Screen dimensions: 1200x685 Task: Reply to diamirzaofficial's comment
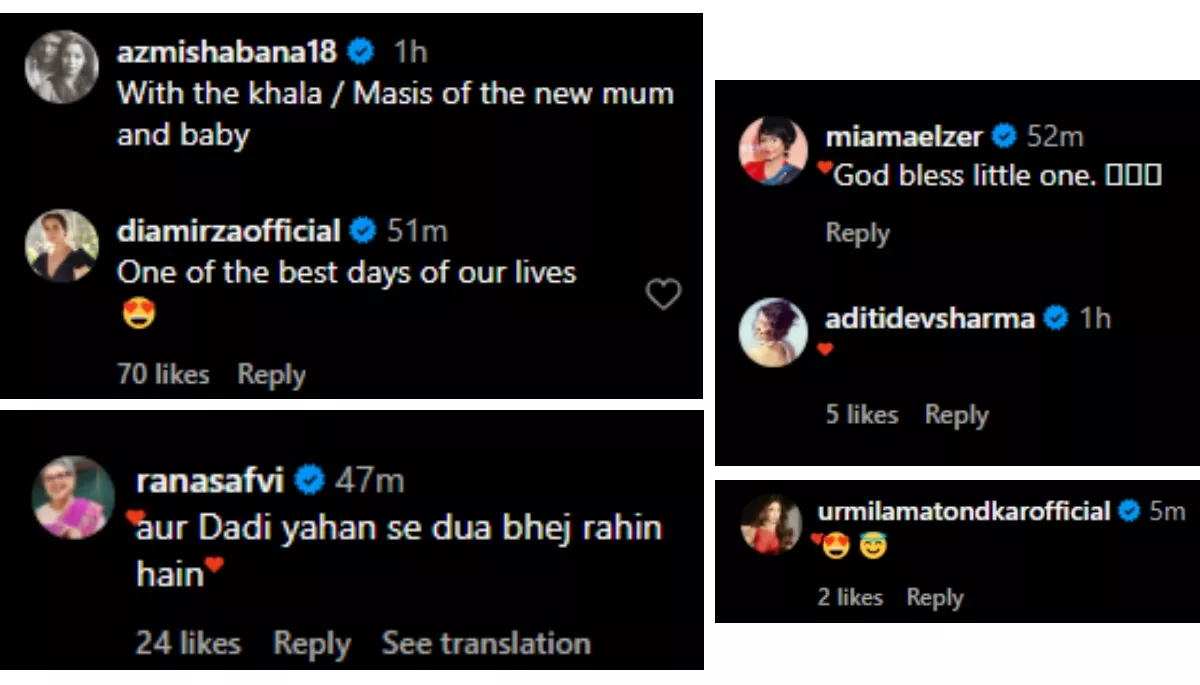point(271,375)
